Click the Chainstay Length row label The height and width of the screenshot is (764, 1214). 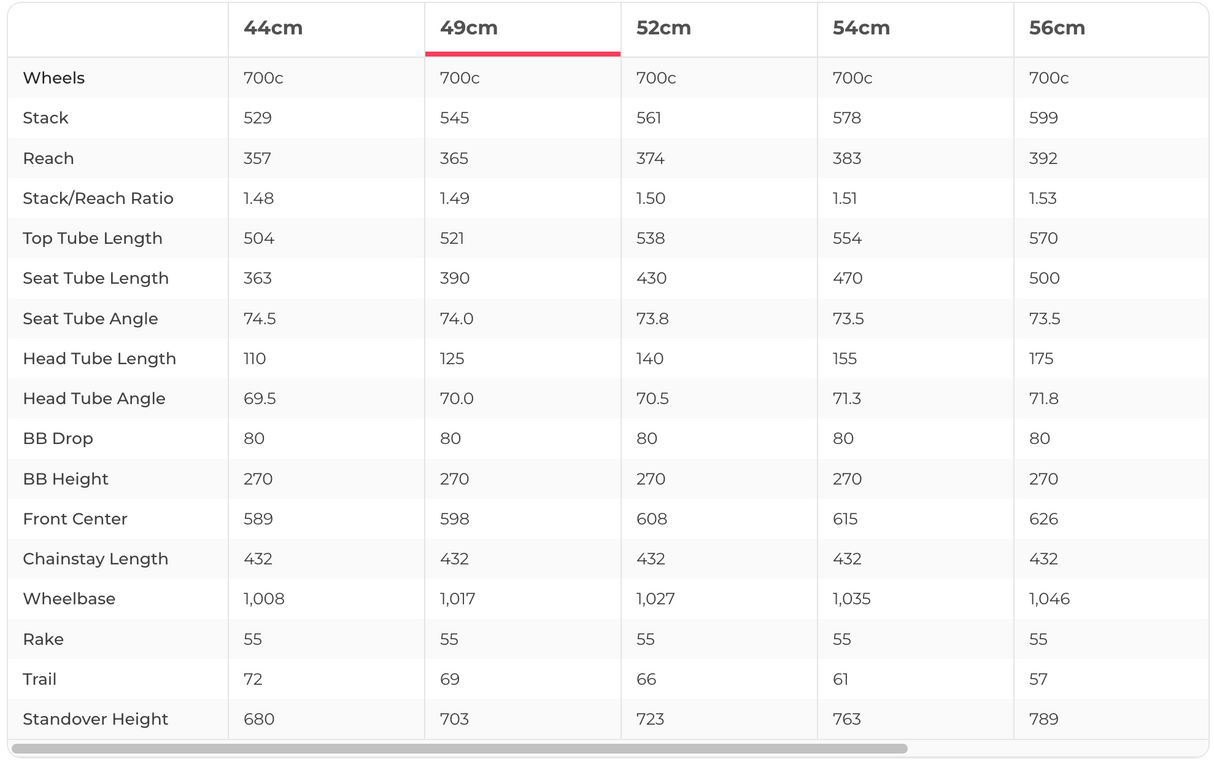(x=95, y=559)
